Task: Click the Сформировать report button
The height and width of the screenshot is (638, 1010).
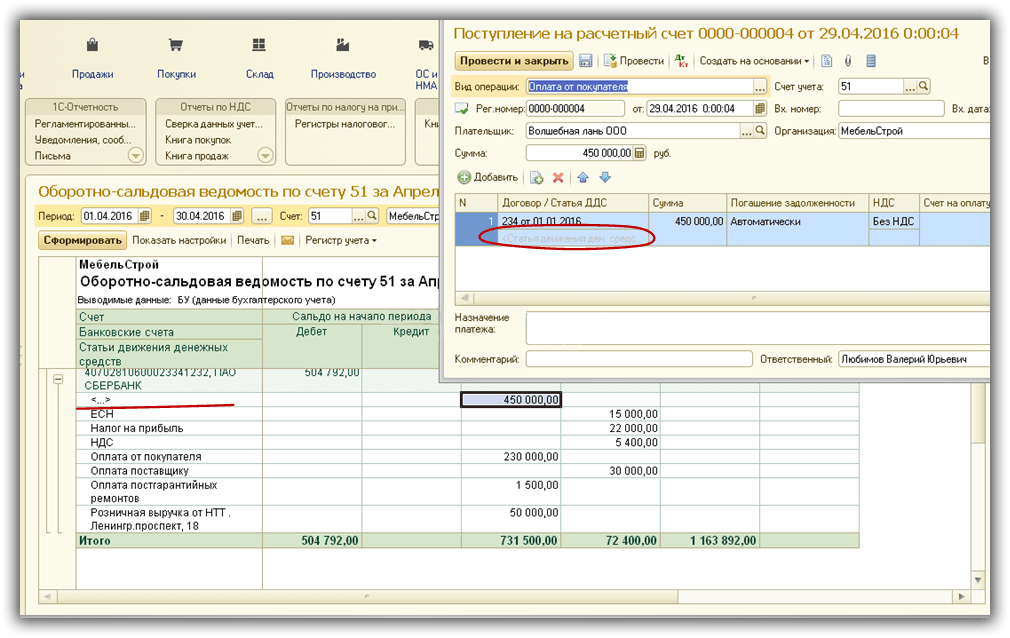Action: [x=83, y=241]
